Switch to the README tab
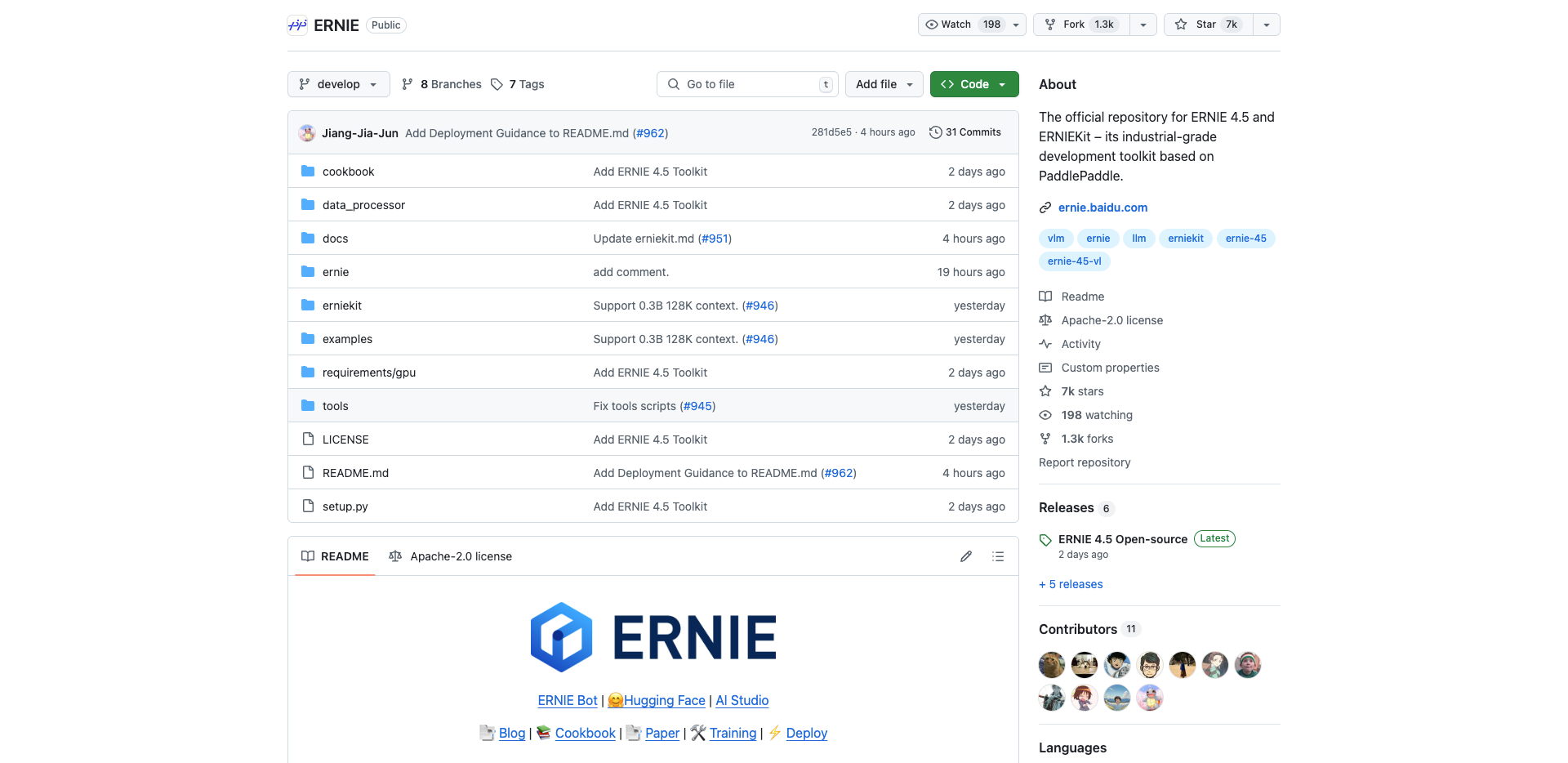The image size is (1568, 763). coord(335,556)
